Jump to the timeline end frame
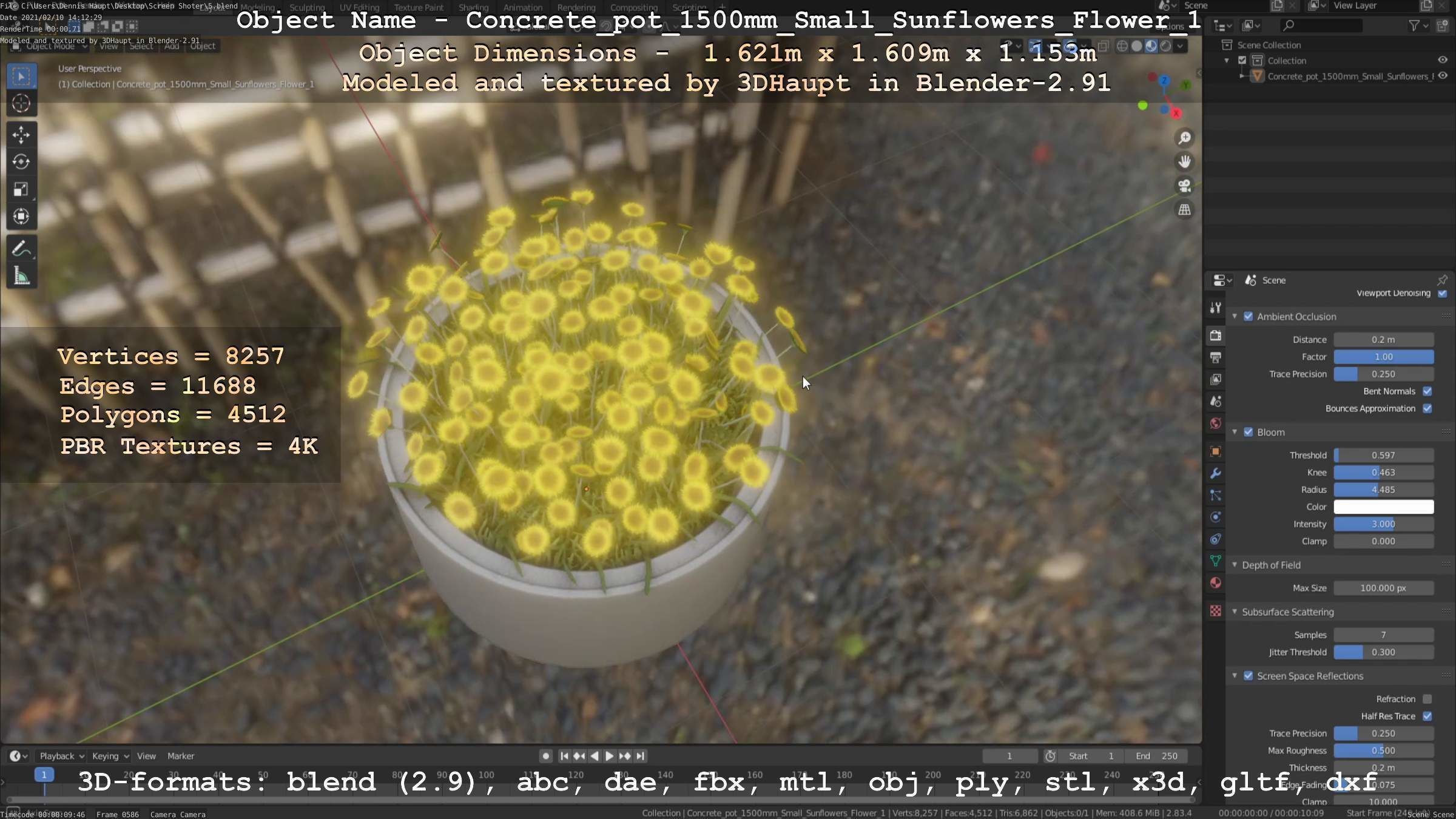Image resolution: width=1456 pixels, height=819 pixels. pyautogui.click(x=640, y=756)
